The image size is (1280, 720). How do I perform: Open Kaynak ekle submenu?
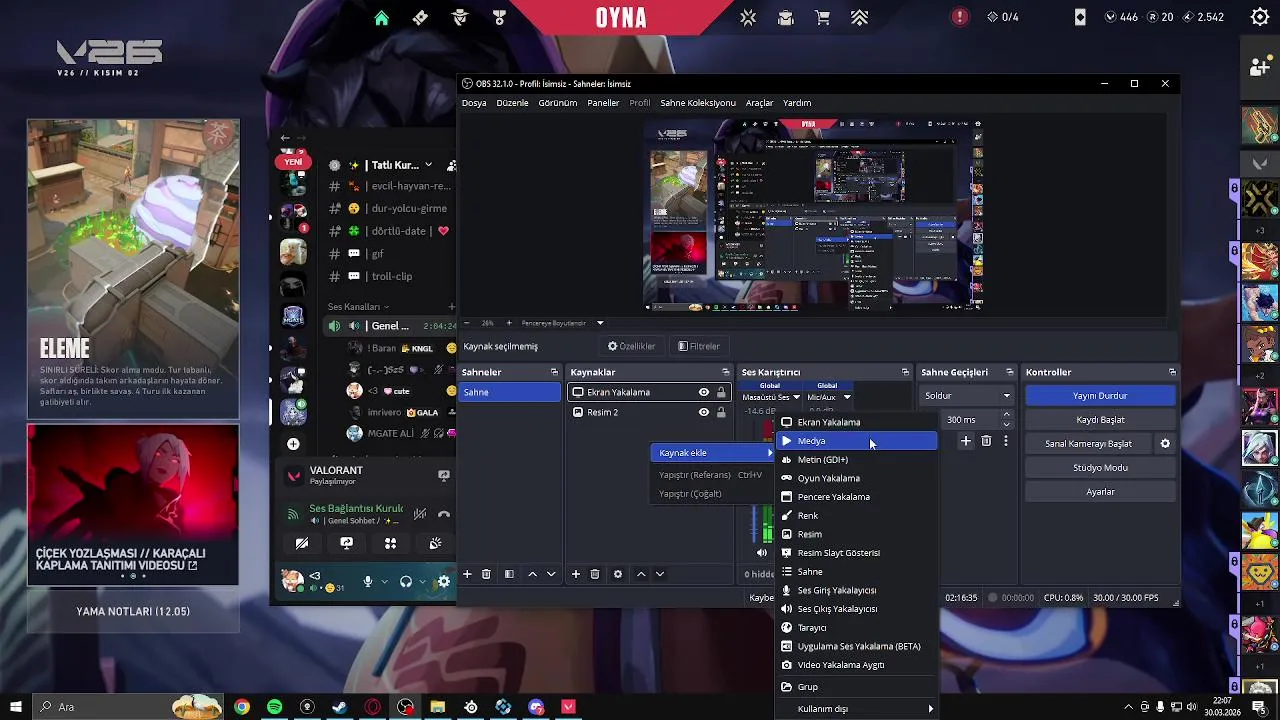click(x=714, y=453)
